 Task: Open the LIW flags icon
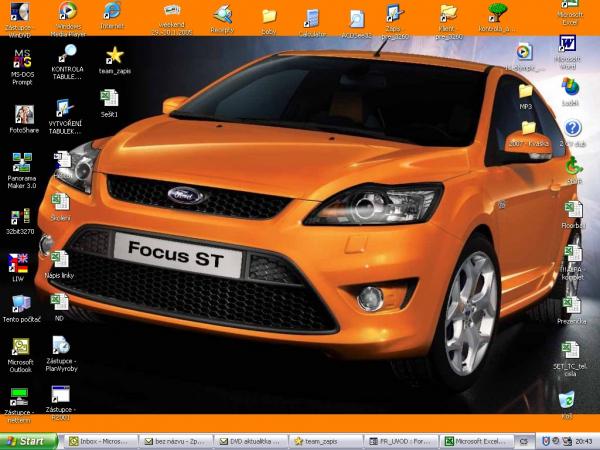coord(19,262)
